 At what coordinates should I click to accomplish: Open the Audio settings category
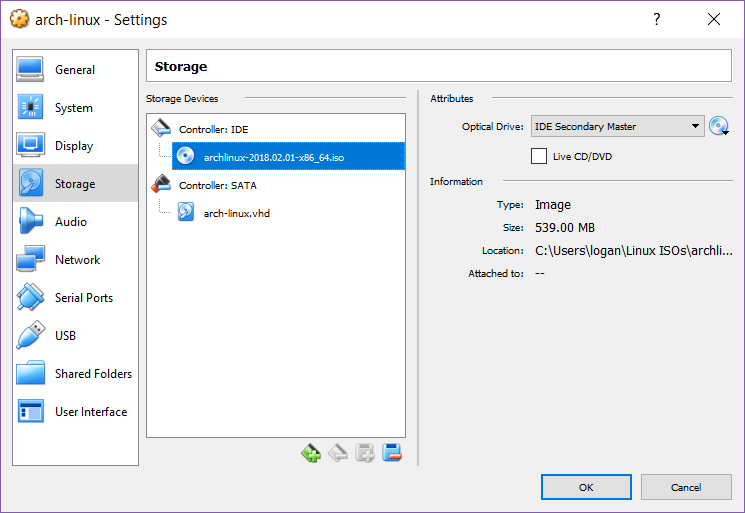[76, 221]
